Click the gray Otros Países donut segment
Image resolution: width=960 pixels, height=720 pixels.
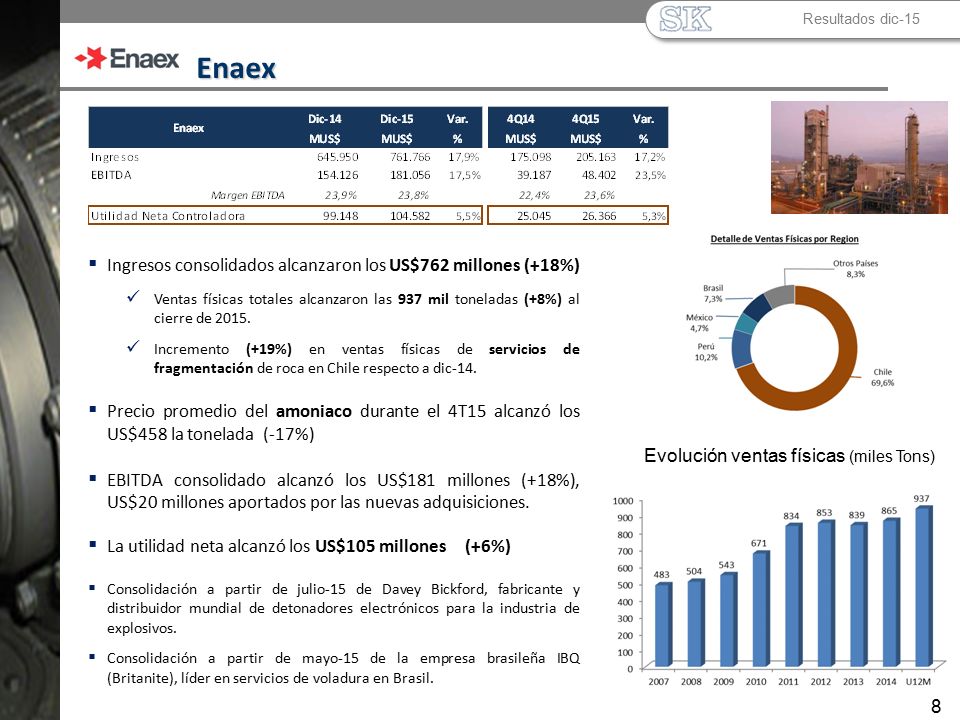[781, 295]
